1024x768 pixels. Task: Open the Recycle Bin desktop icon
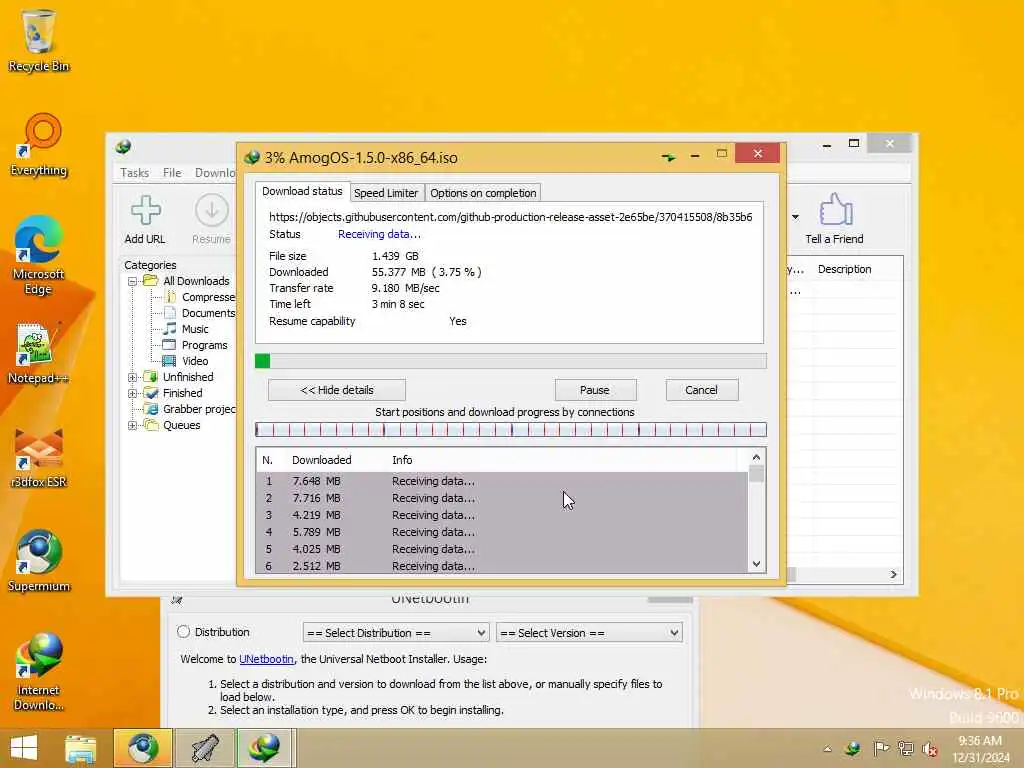point(39,39)
